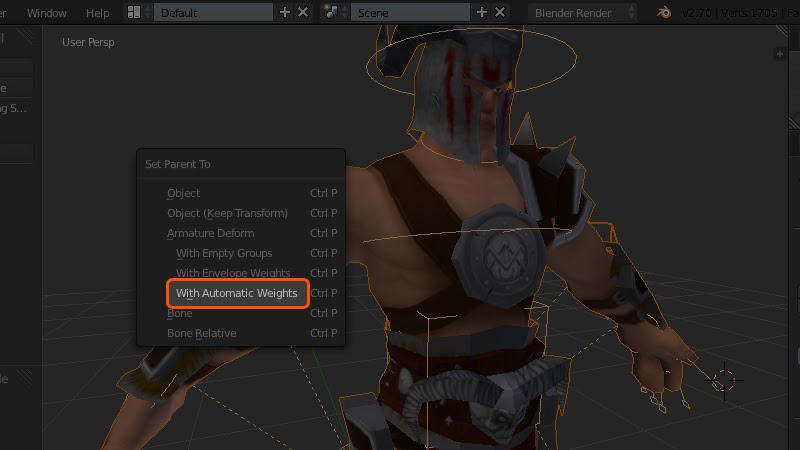Click the Blender logo icon
The width and height of the screenshot is (800, 450).
coord(664,12)
